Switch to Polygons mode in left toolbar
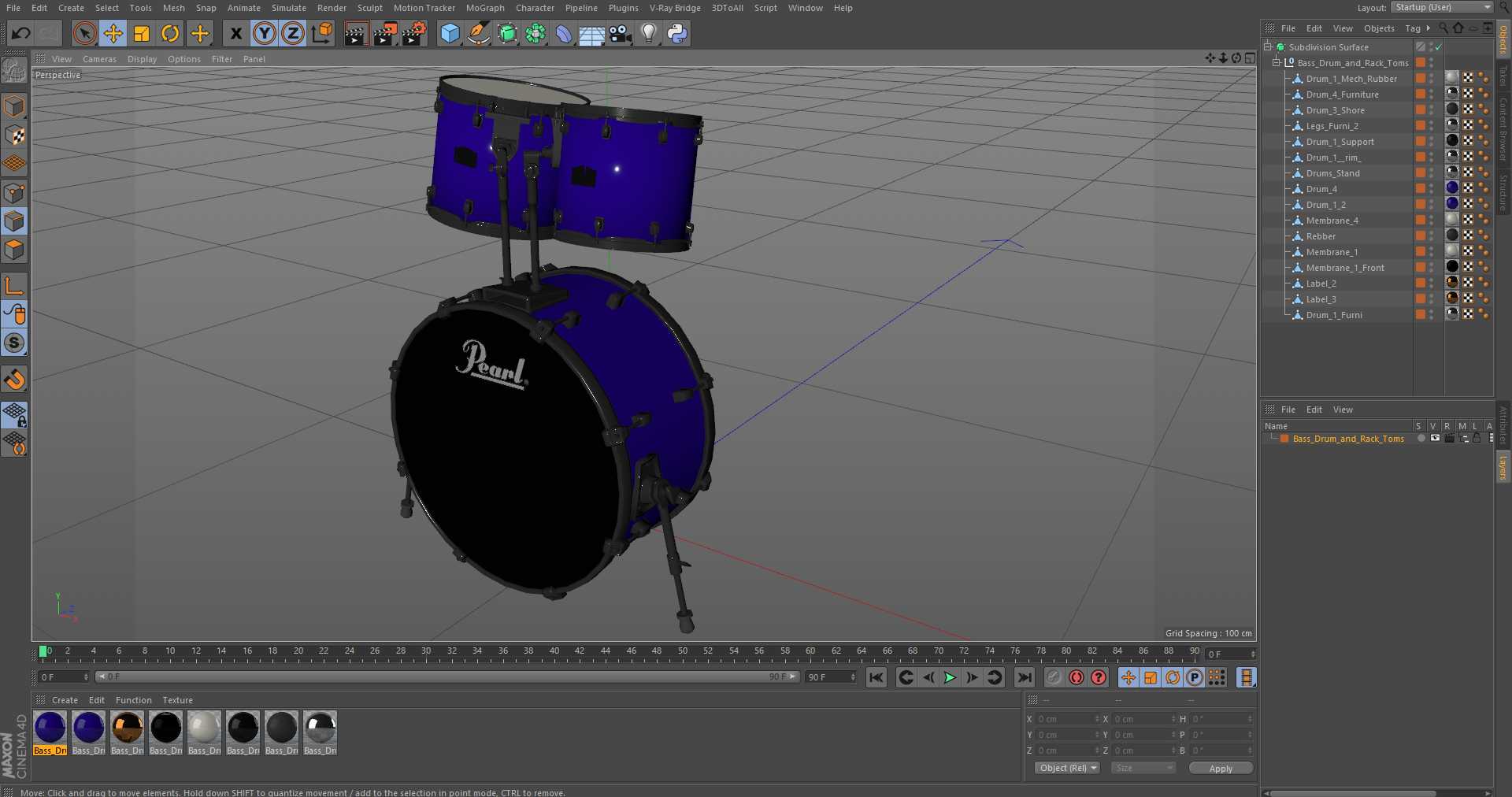Screen dimensions: 1512x797 point(14,250)
